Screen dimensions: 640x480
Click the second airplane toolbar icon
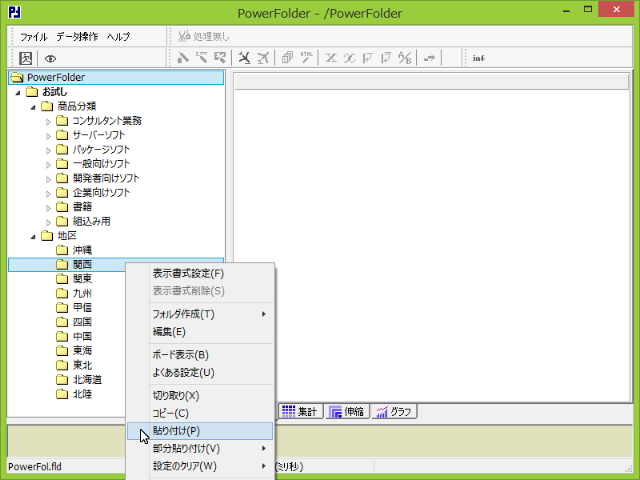pyautogui.click(x=263, y=58)
